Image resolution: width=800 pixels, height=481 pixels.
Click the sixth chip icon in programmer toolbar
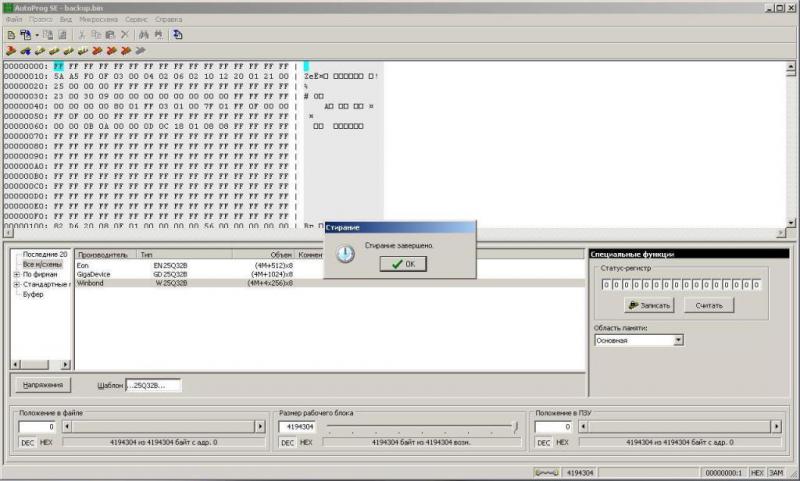coord(83,50)
